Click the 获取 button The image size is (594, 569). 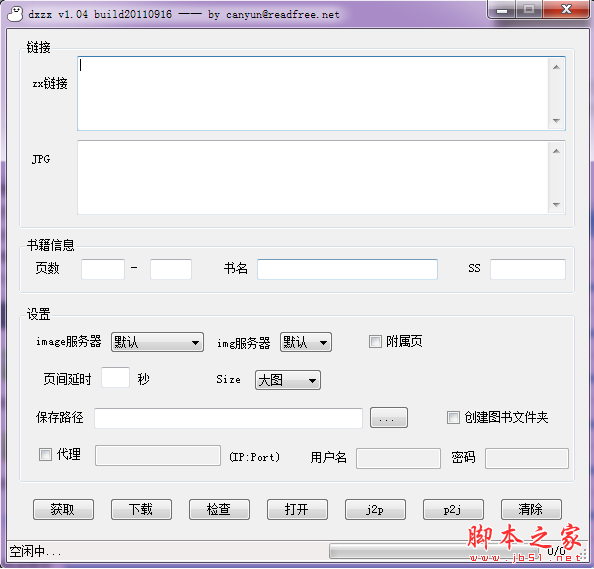(63, 510)
